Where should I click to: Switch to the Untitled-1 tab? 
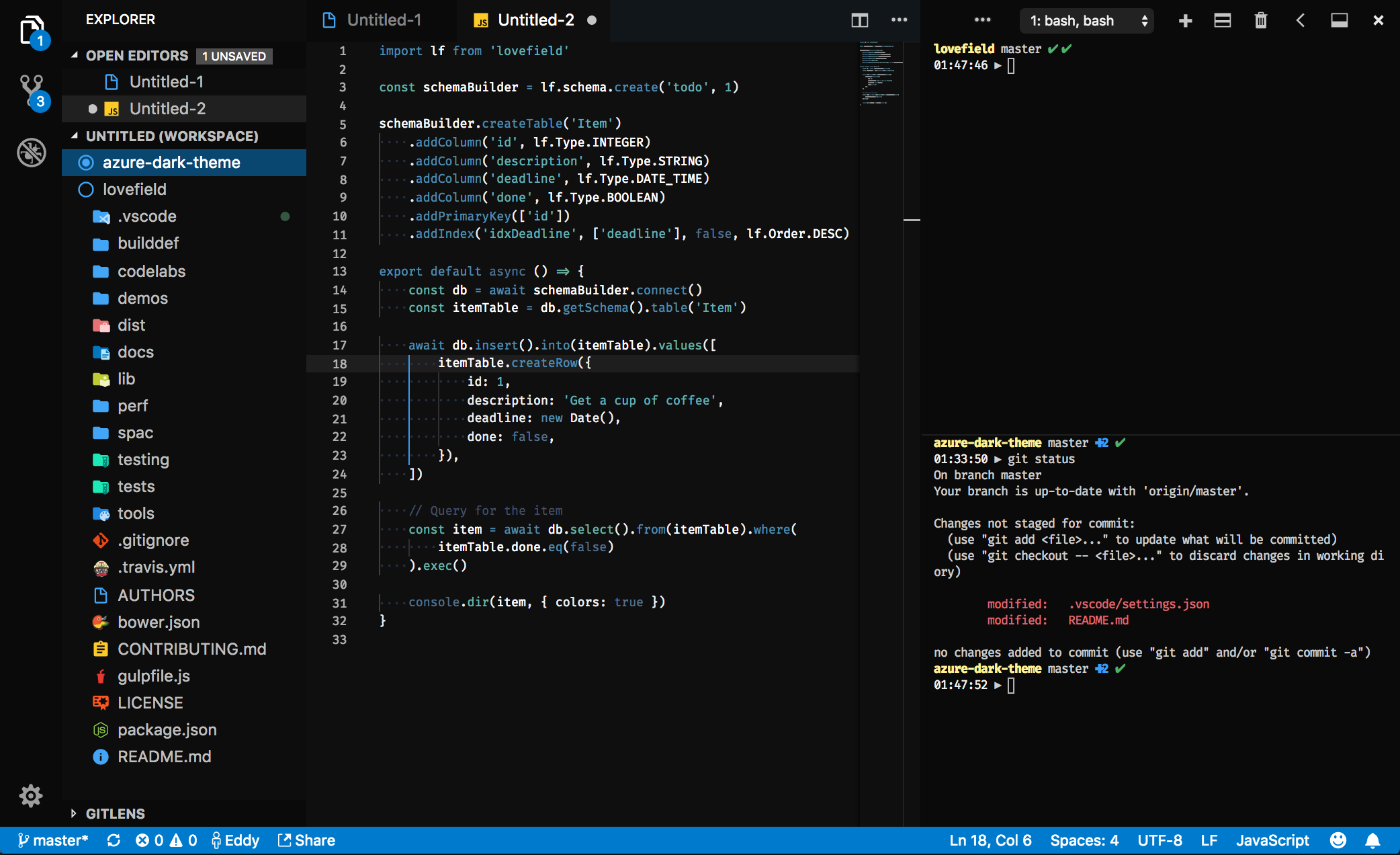point(384,20)
